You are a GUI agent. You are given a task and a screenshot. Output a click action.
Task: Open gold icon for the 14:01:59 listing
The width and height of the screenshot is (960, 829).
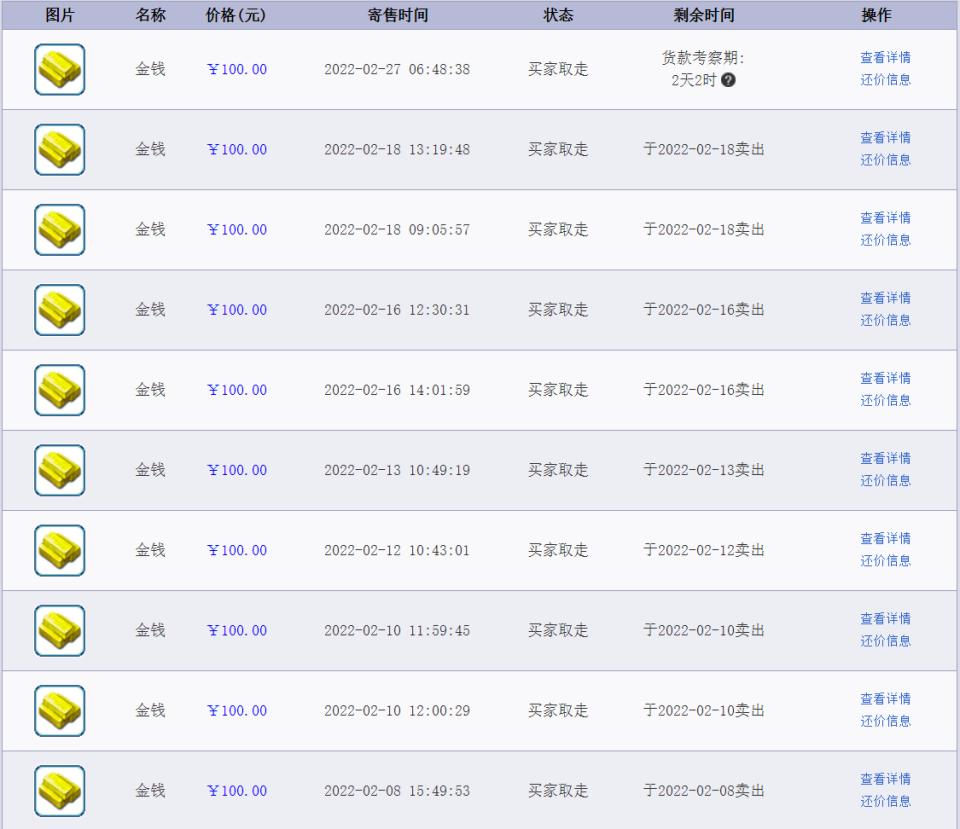60,390
